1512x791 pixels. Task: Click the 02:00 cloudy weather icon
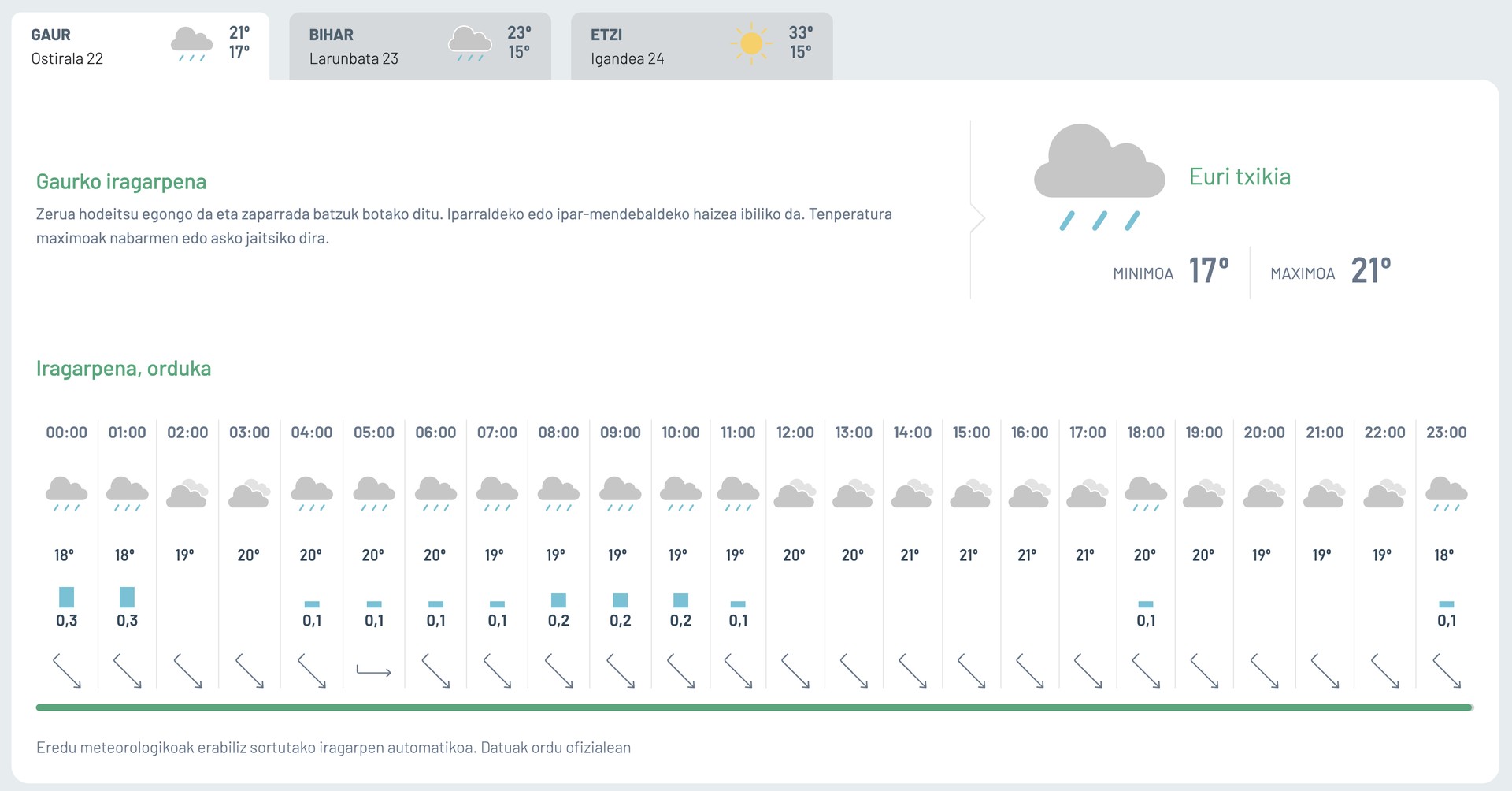[x=187, y=493]
